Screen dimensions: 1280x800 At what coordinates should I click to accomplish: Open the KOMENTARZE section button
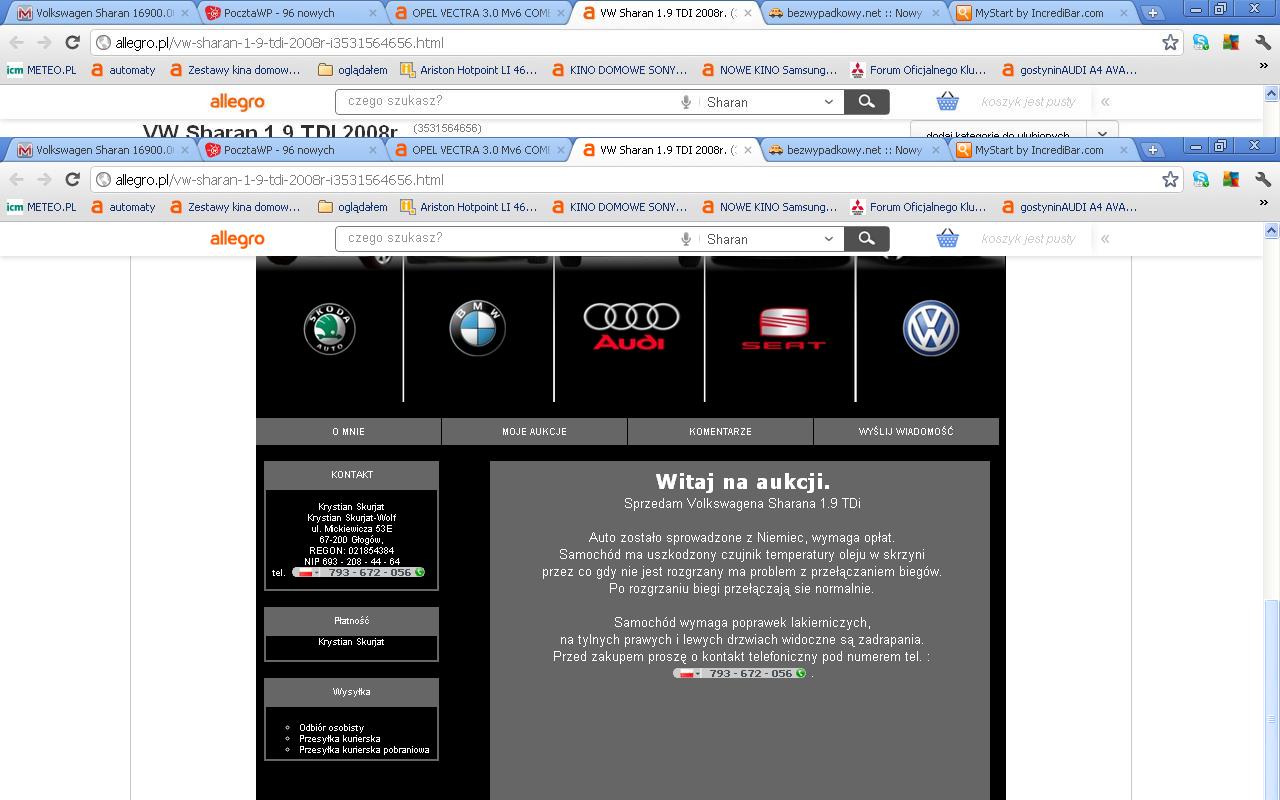[x=720, y=432]
